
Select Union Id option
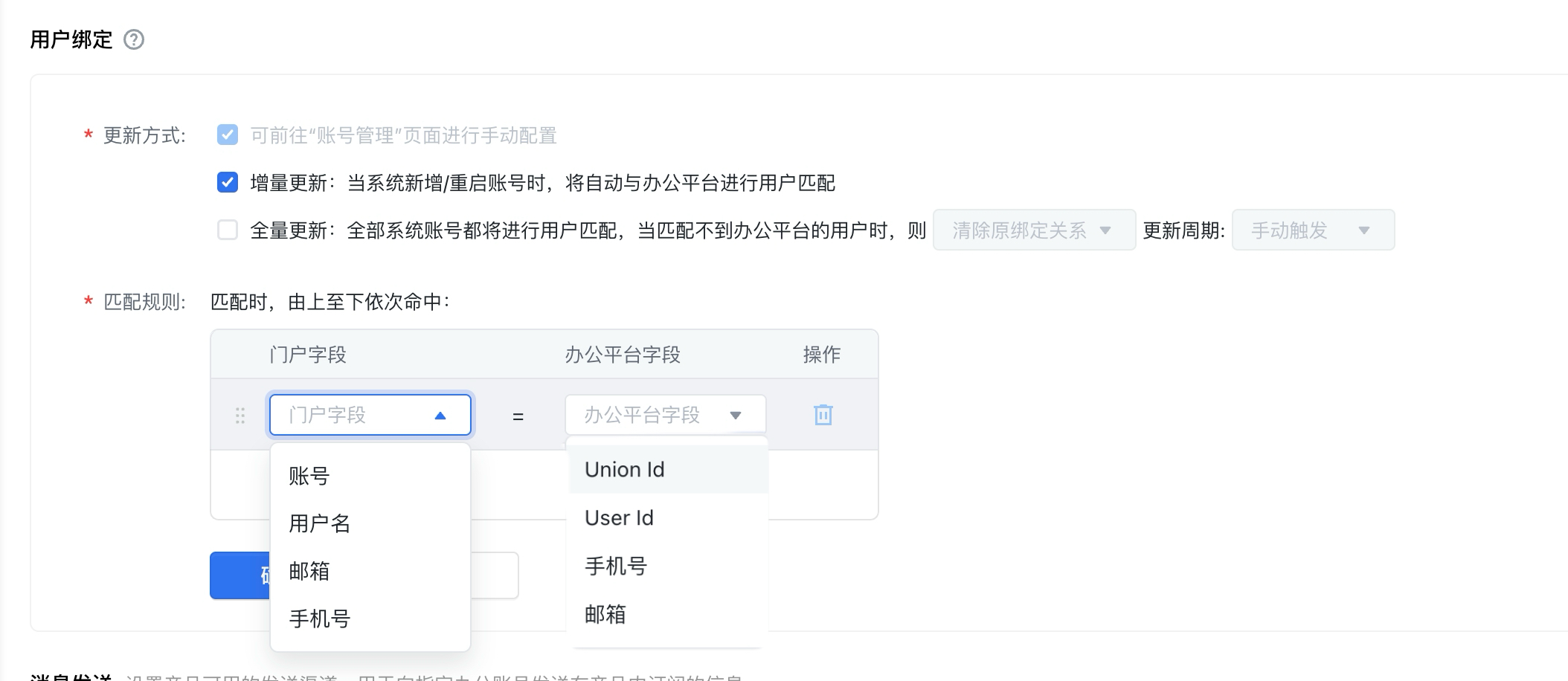[x=667, y=470]
